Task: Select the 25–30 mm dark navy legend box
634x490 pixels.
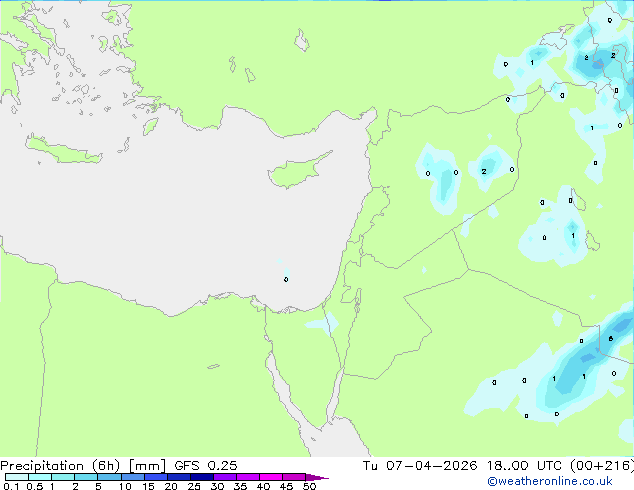Action: (x=202, y=477)
